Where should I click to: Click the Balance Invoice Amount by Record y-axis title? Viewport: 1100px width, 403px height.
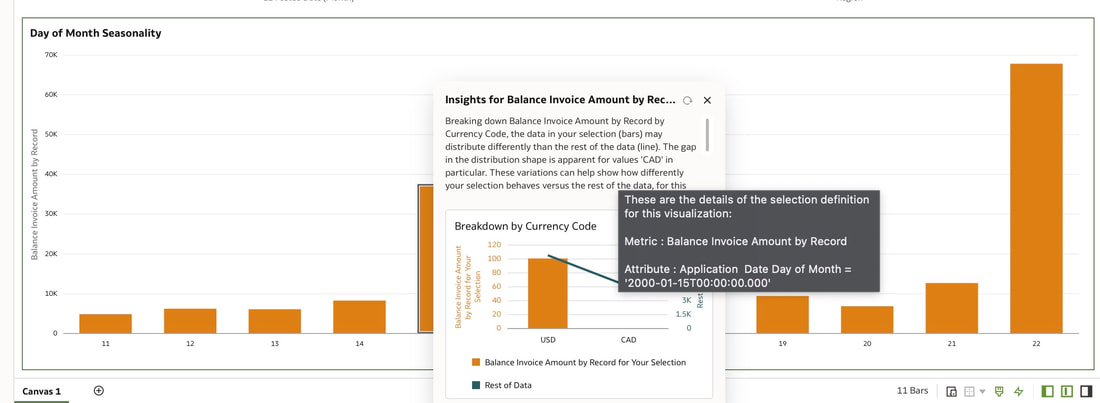point(34,194)
